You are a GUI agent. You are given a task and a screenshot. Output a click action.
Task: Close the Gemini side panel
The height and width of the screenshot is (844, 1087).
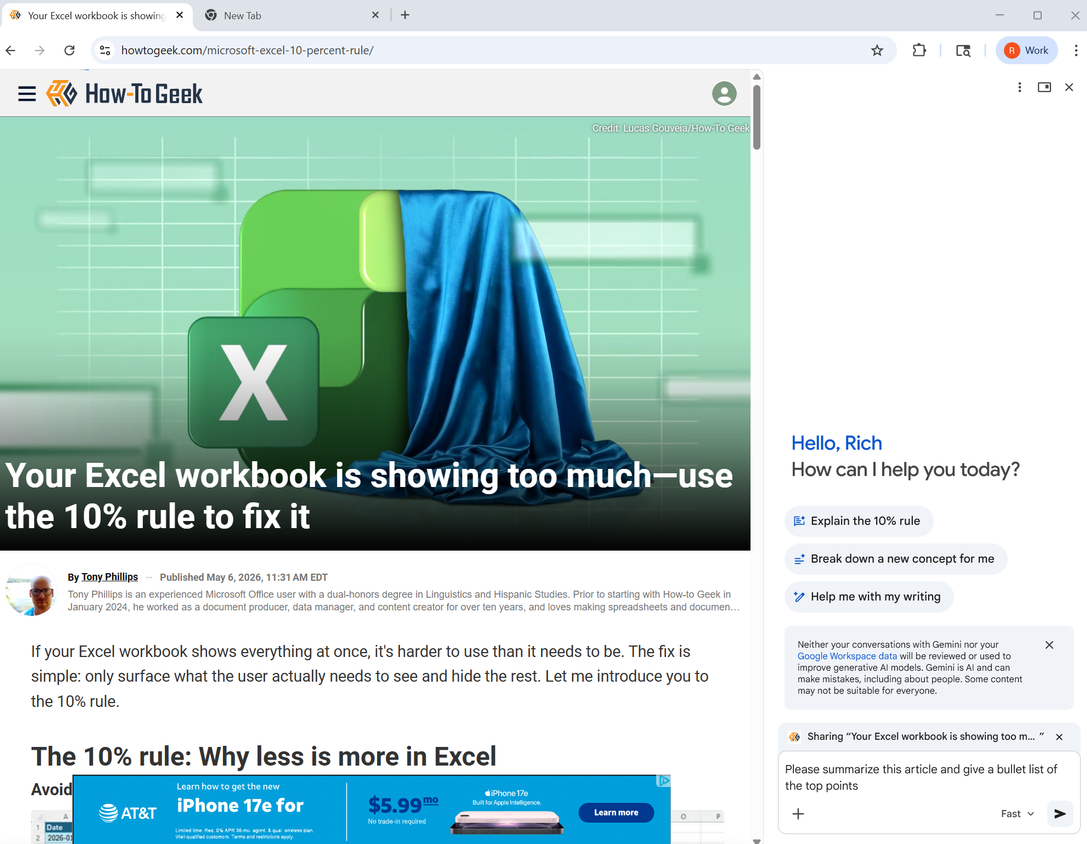pyautogui.click(x=1069, y=87)
